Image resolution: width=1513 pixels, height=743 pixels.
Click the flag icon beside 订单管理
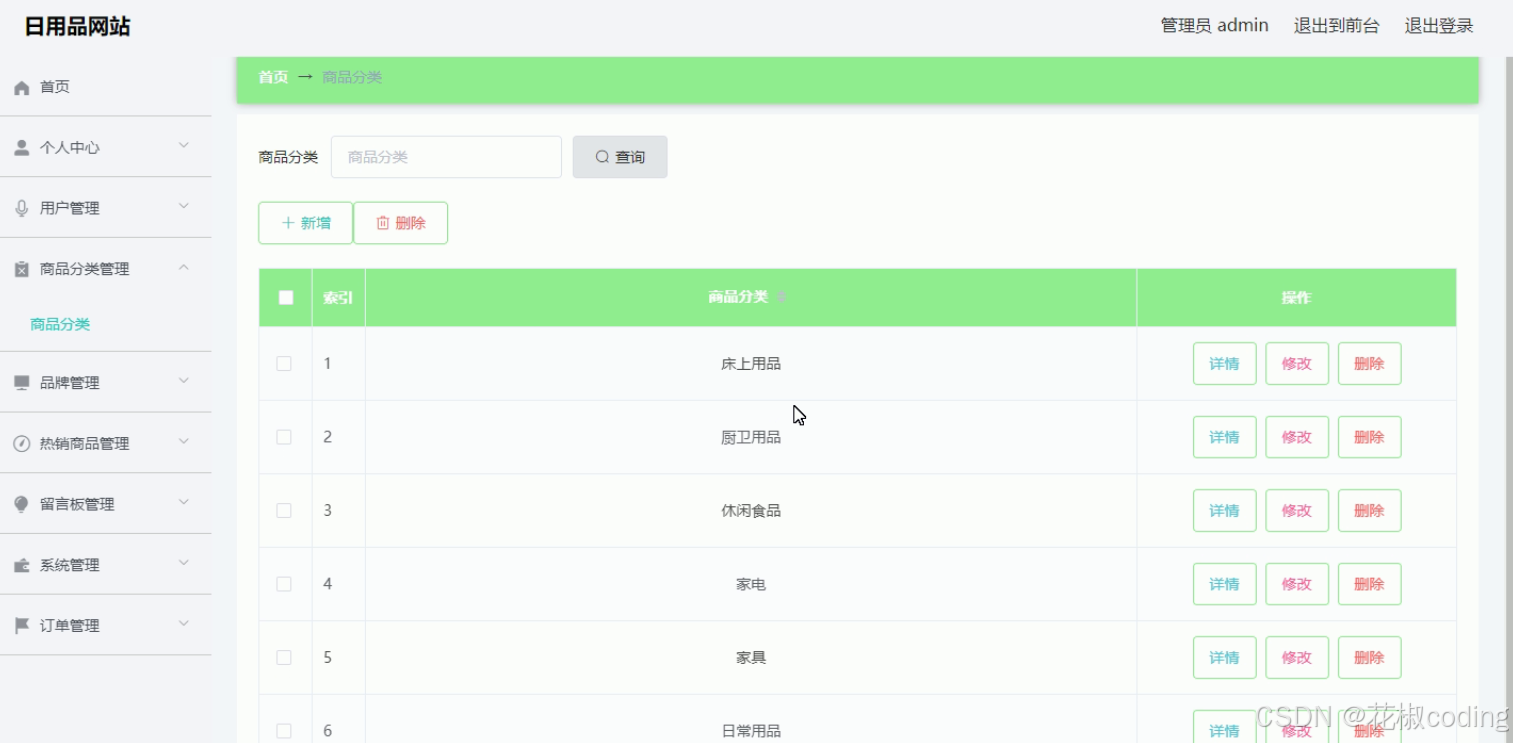coord(22,626)
